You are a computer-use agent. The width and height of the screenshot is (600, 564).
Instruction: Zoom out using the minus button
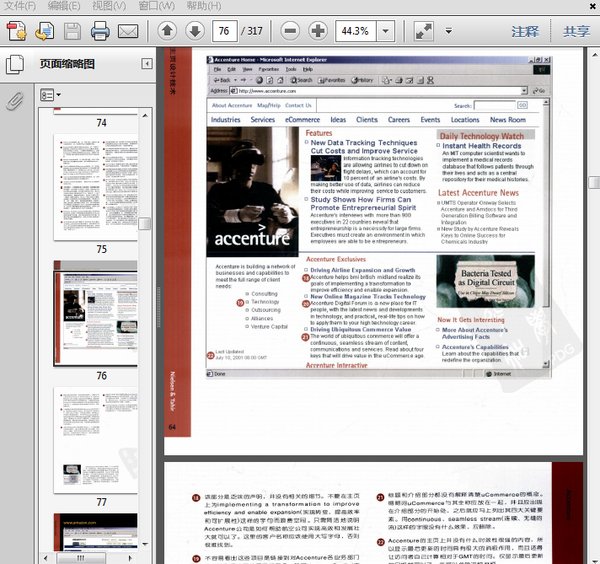pyautogui.click(x=290, y=31)
